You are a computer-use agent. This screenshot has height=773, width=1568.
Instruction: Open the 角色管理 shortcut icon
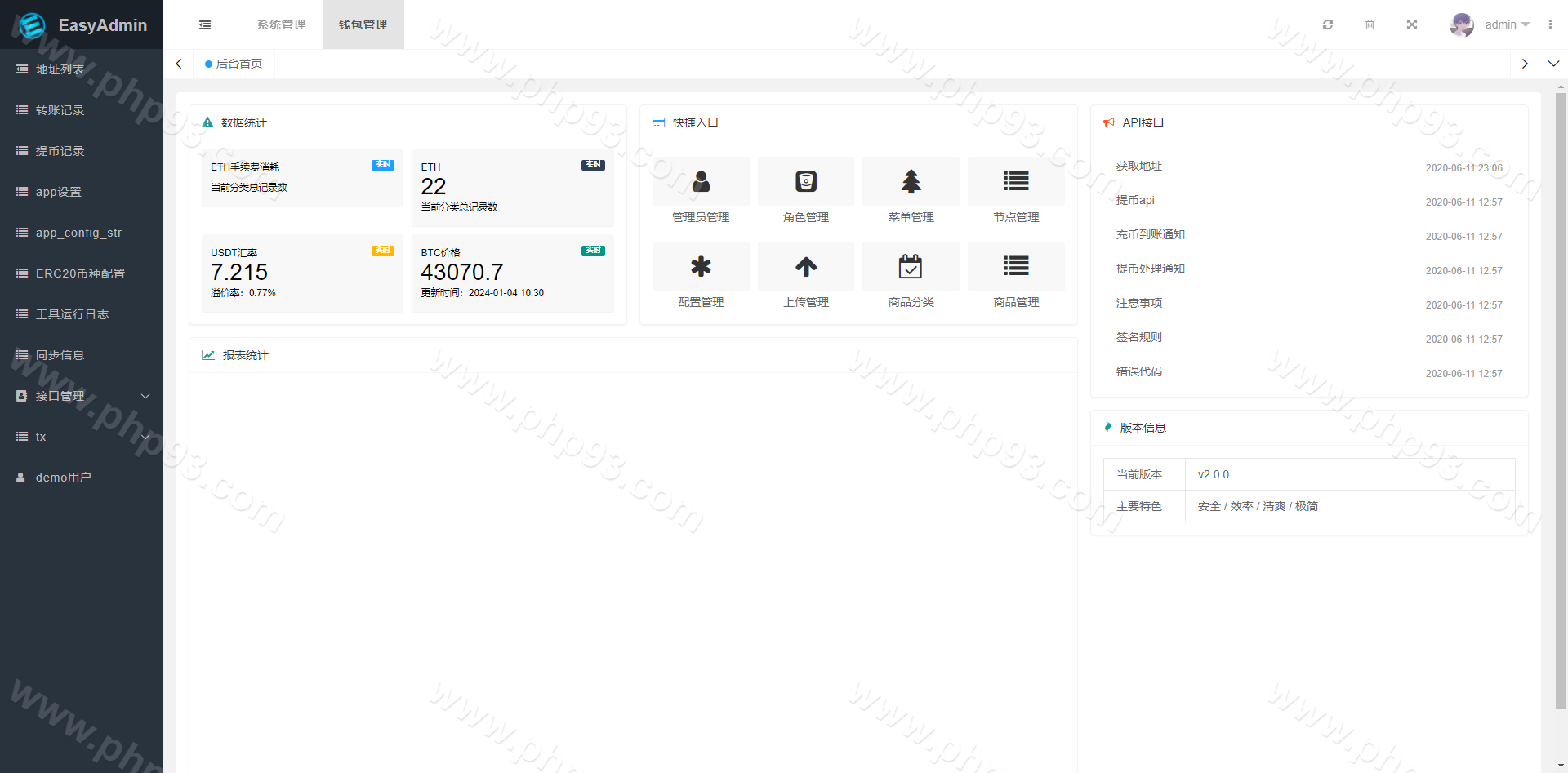806,181
